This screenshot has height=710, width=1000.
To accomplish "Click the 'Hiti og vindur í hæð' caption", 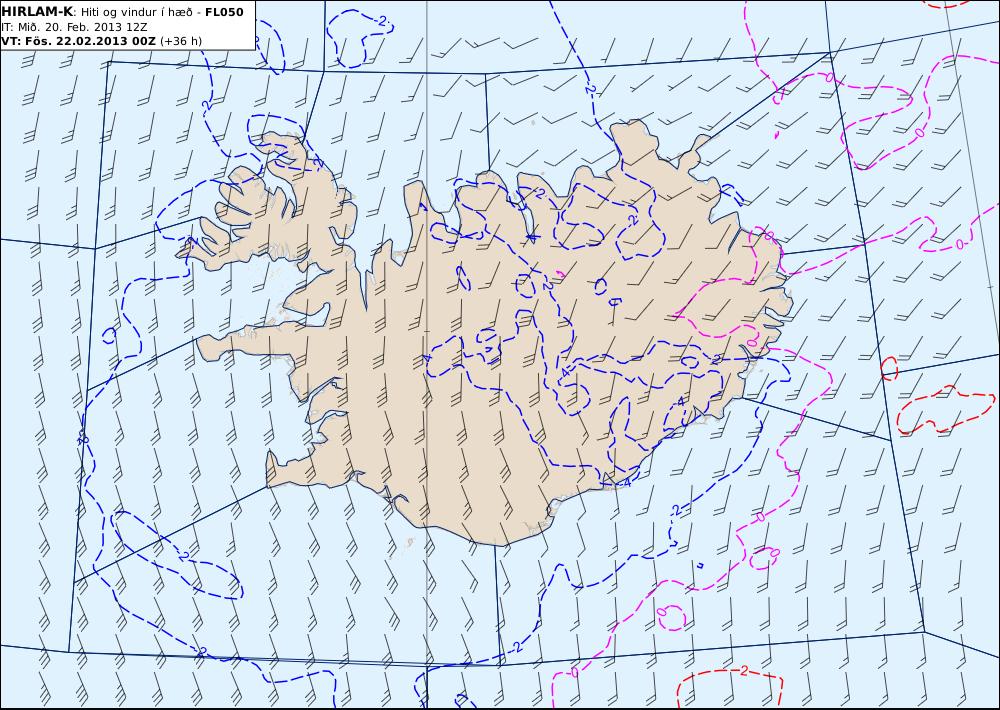I will pyautogui.click(x=136, y=12).
